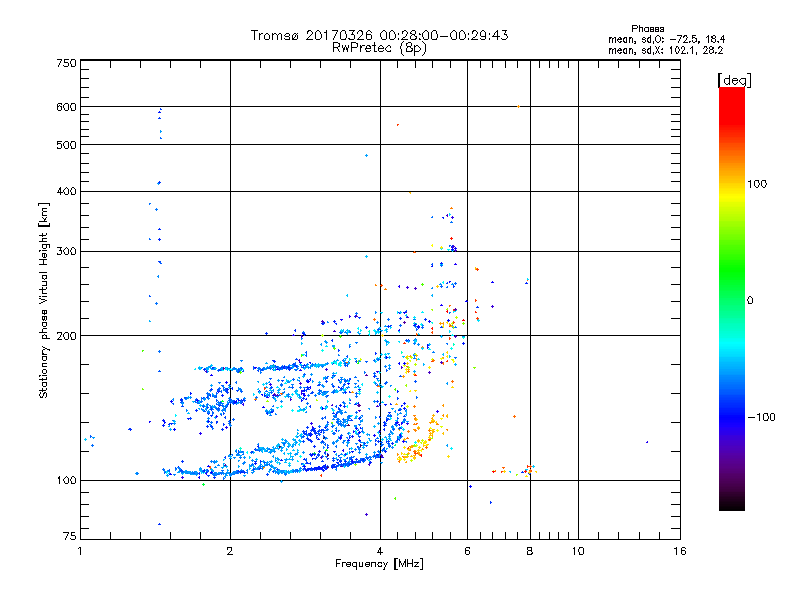Click the '[deg]' colorbar unit label
This screenshot has width=800, height=600.
[x=734, y=80]
